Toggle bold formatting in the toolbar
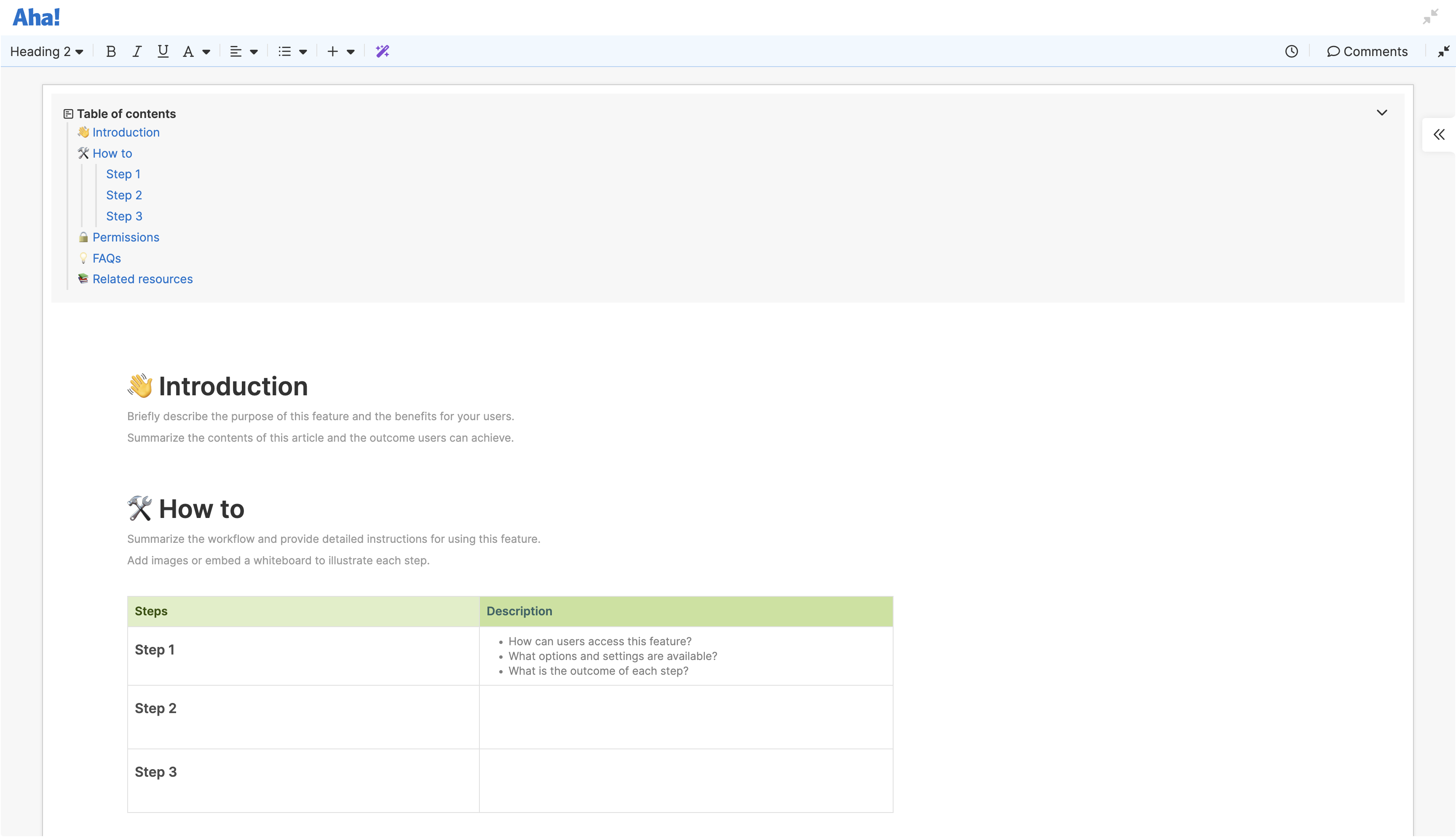The image size is (1456, 837). 110,51
